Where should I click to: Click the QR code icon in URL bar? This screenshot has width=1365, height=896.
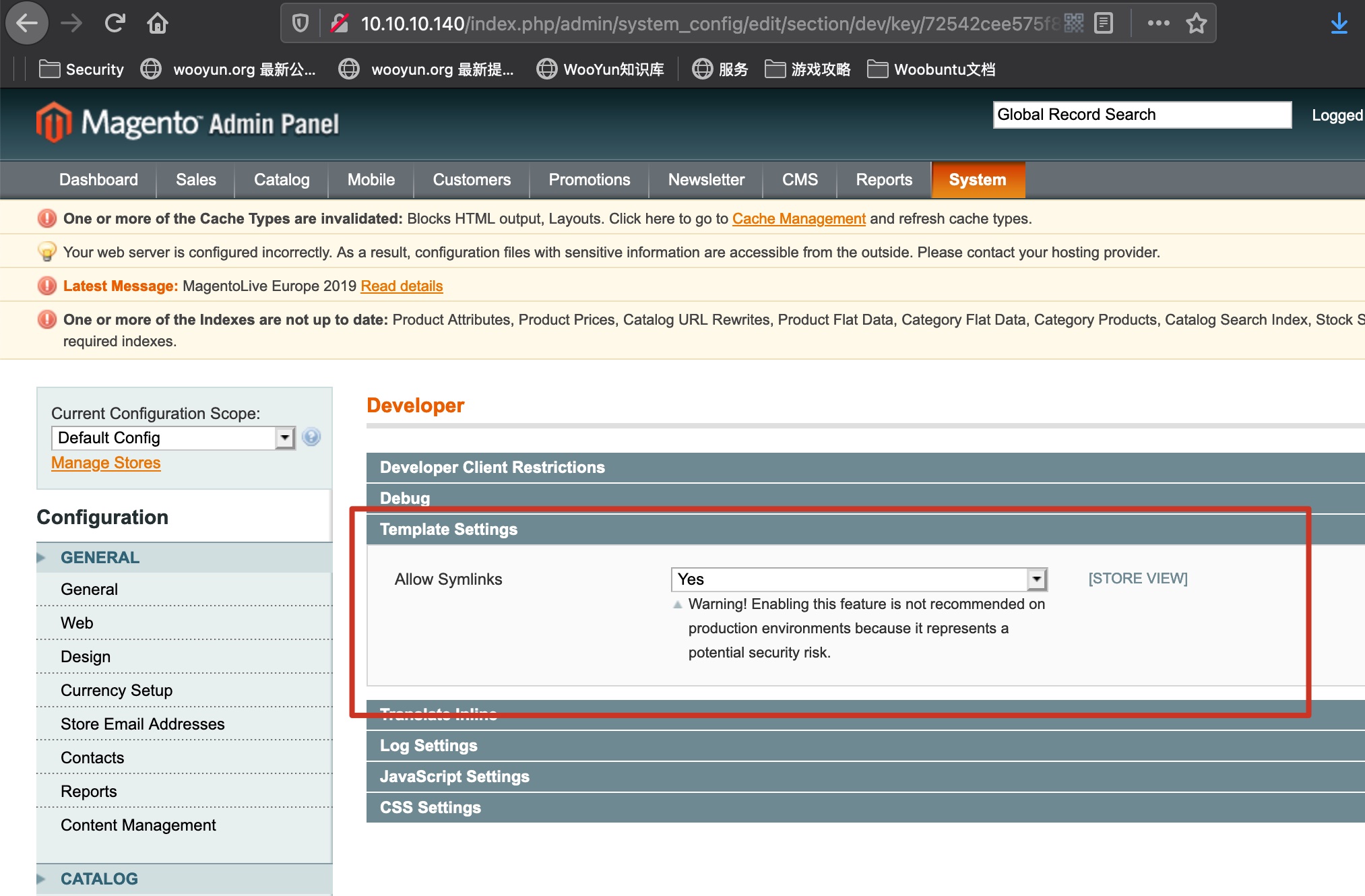tap(1074, 24)
